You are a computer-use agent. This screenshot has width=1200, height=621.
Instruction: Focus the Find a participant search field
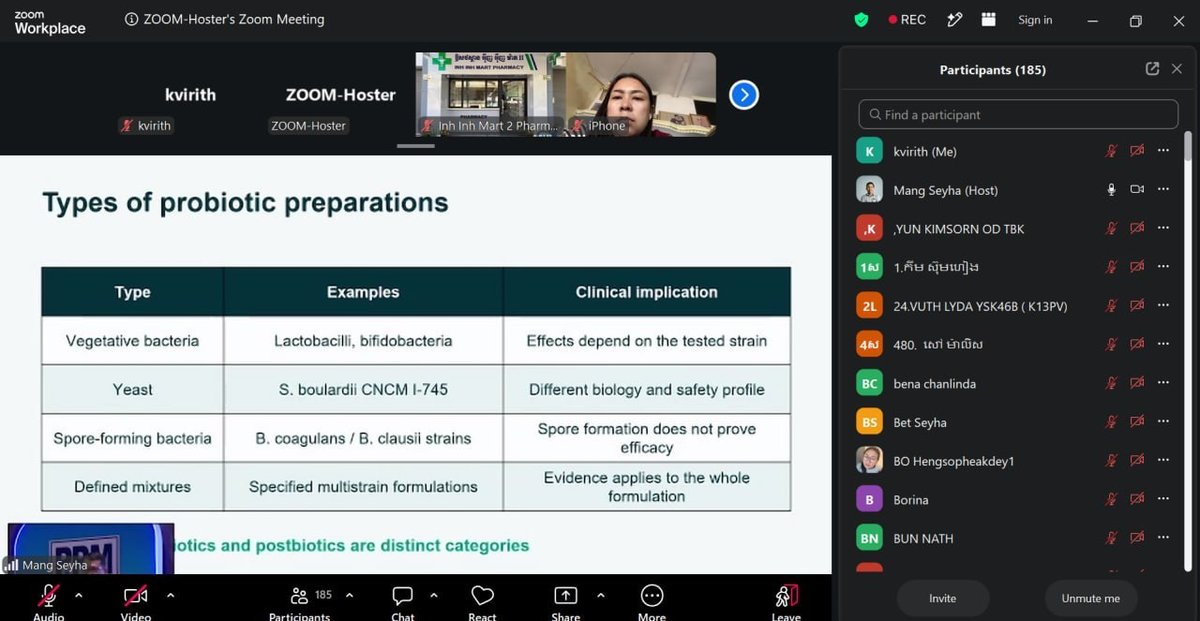coord(1018,114)
